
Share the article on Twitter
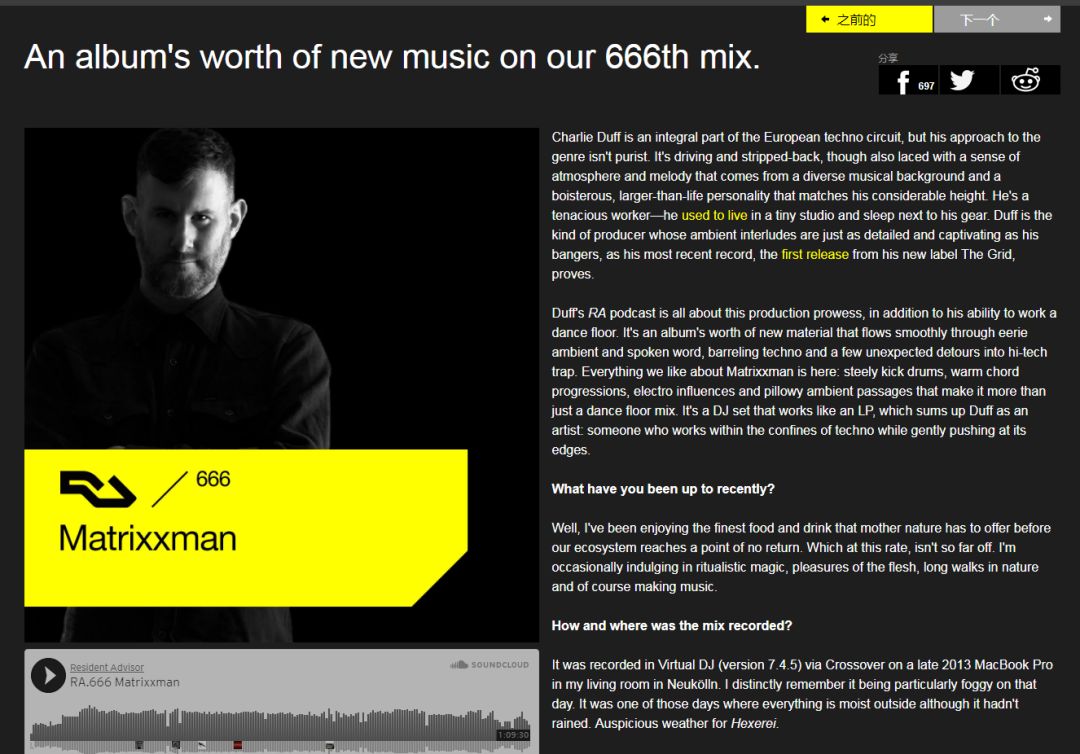(x=968, y=80)
